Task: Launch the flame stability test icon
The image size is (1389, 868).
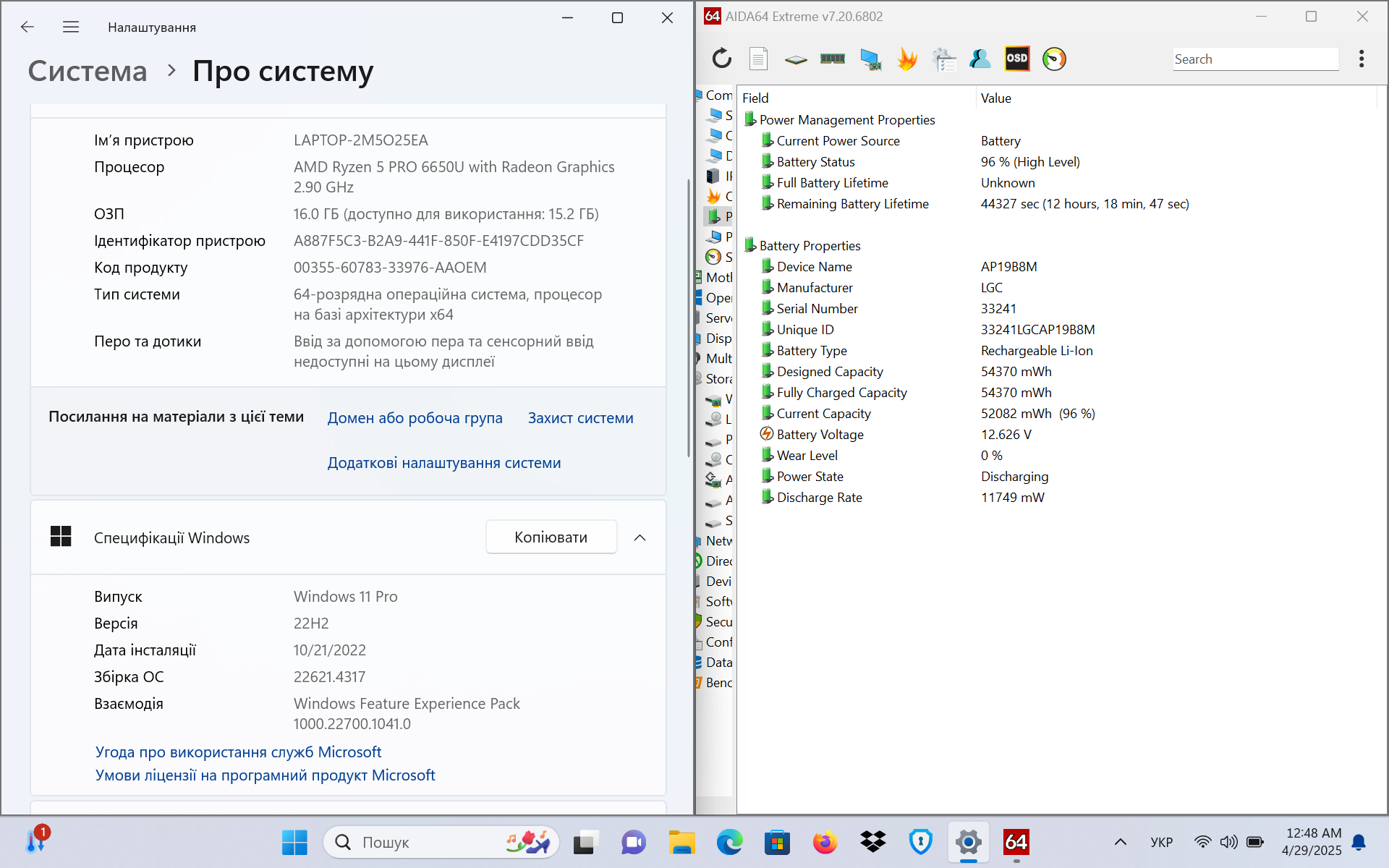Action: pyautogui.click(x=907, y=59)
